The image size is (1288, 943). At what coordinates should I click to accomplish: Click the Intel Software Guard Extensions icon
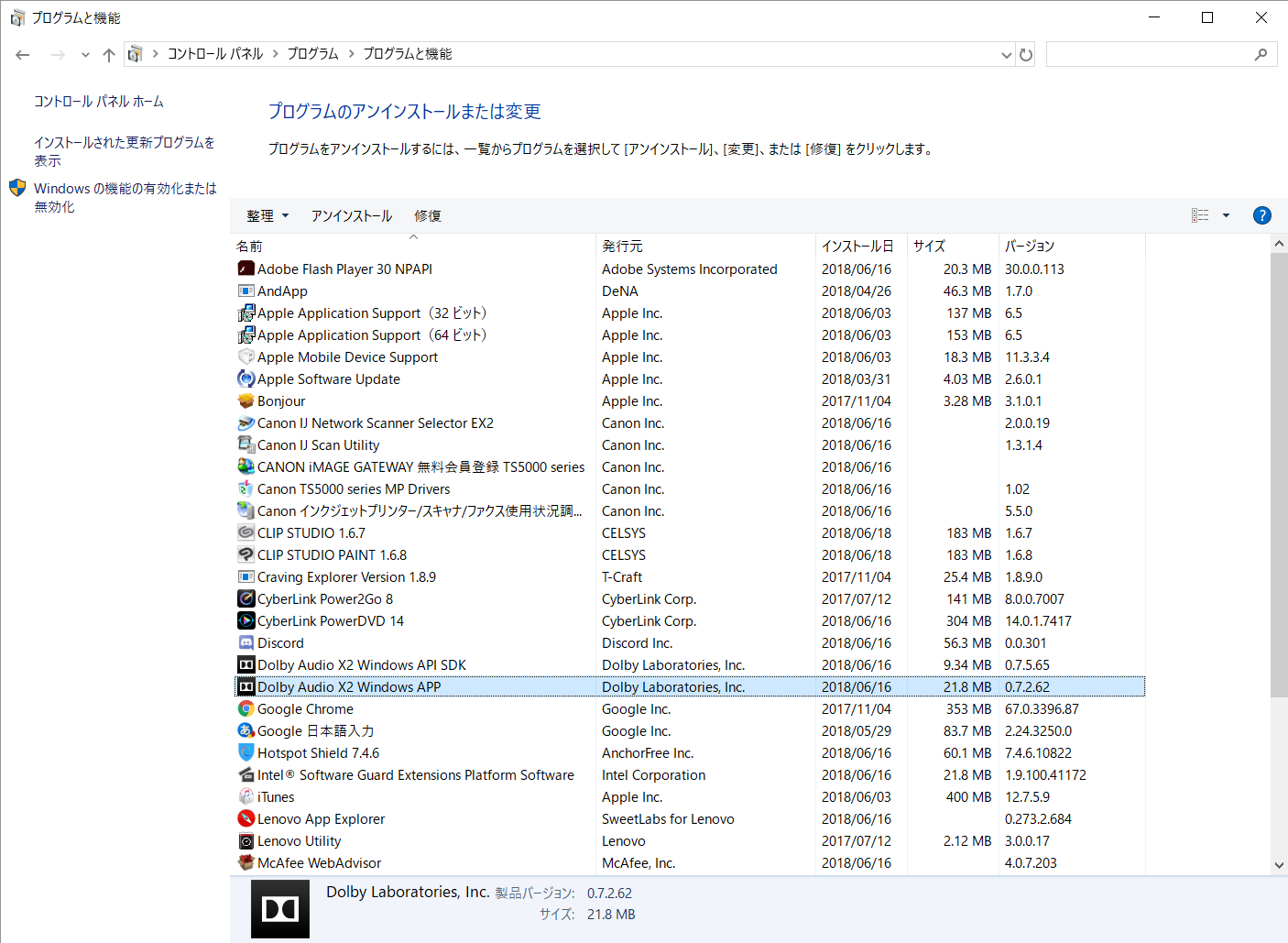[x=246, y=774]
